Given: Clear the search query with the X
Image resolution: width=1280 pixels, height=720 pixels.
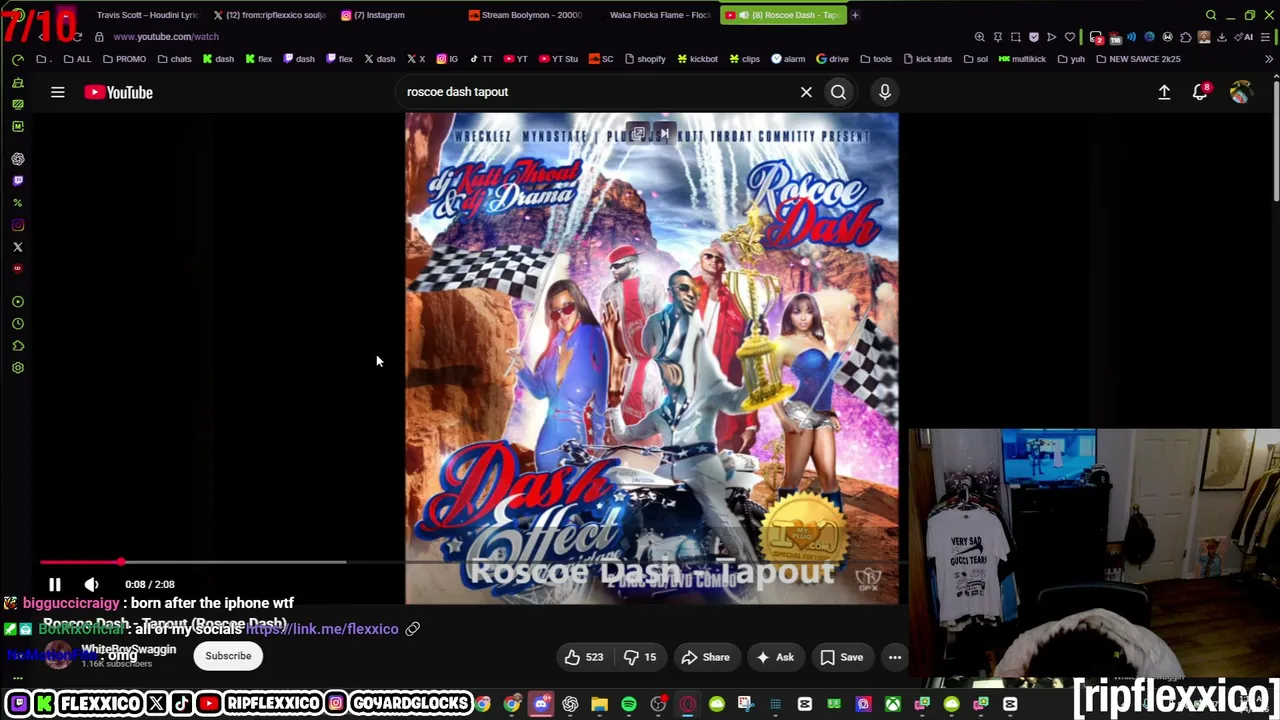Looking at the screenshot, I should tap(806, 92).
